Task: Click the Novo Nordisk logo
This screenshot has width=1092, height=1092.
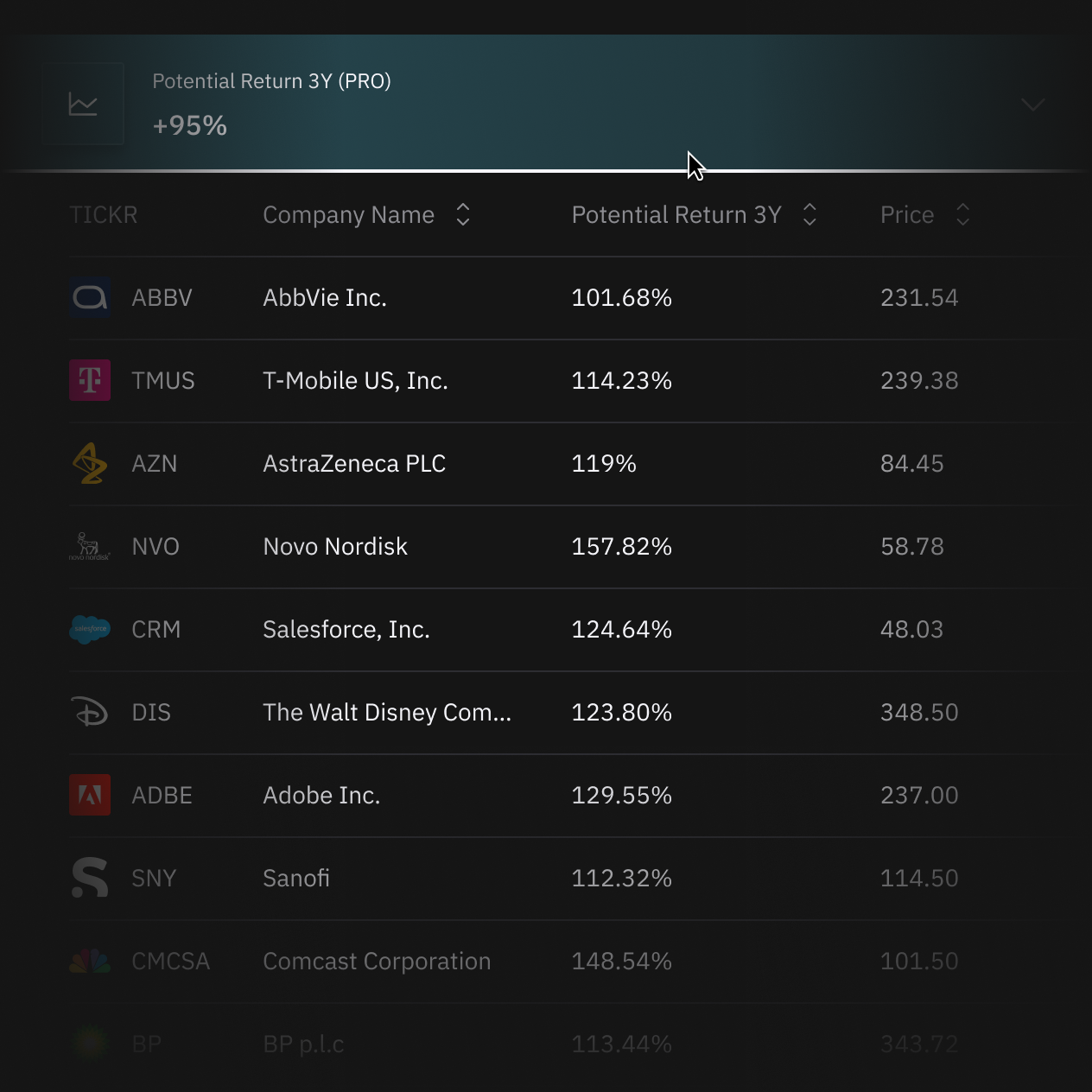Action: 89,546
